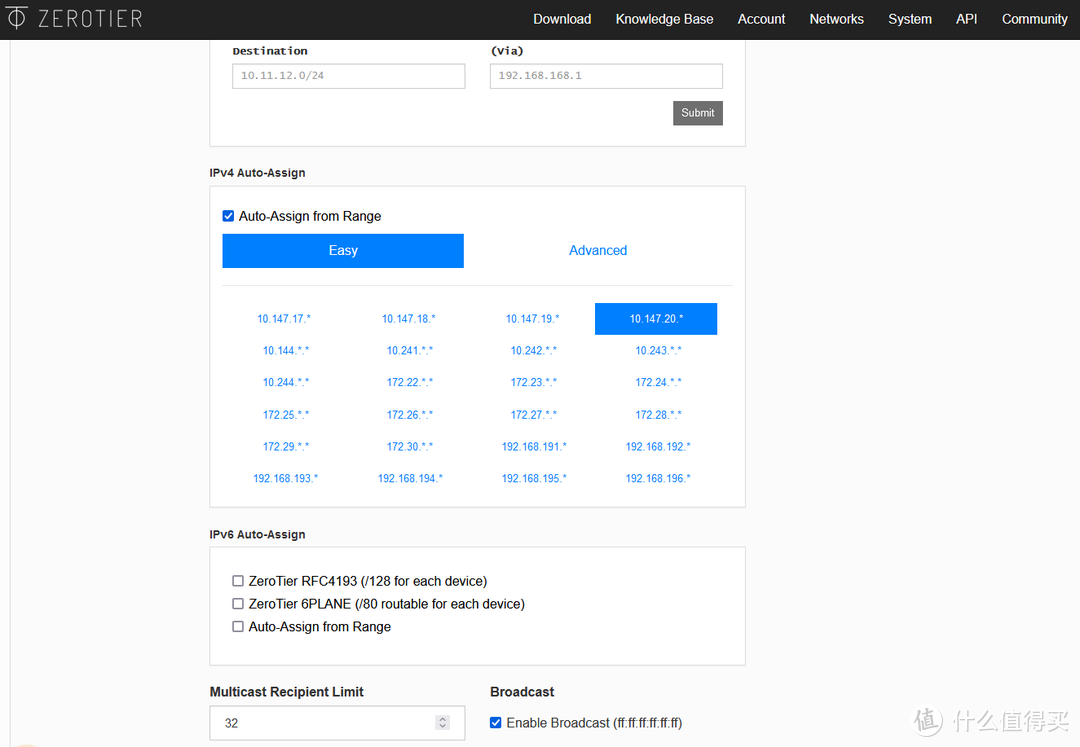Pick the 172.22.*.* address range
This screenshot has width=1080, height=747.
coord(410,383)
